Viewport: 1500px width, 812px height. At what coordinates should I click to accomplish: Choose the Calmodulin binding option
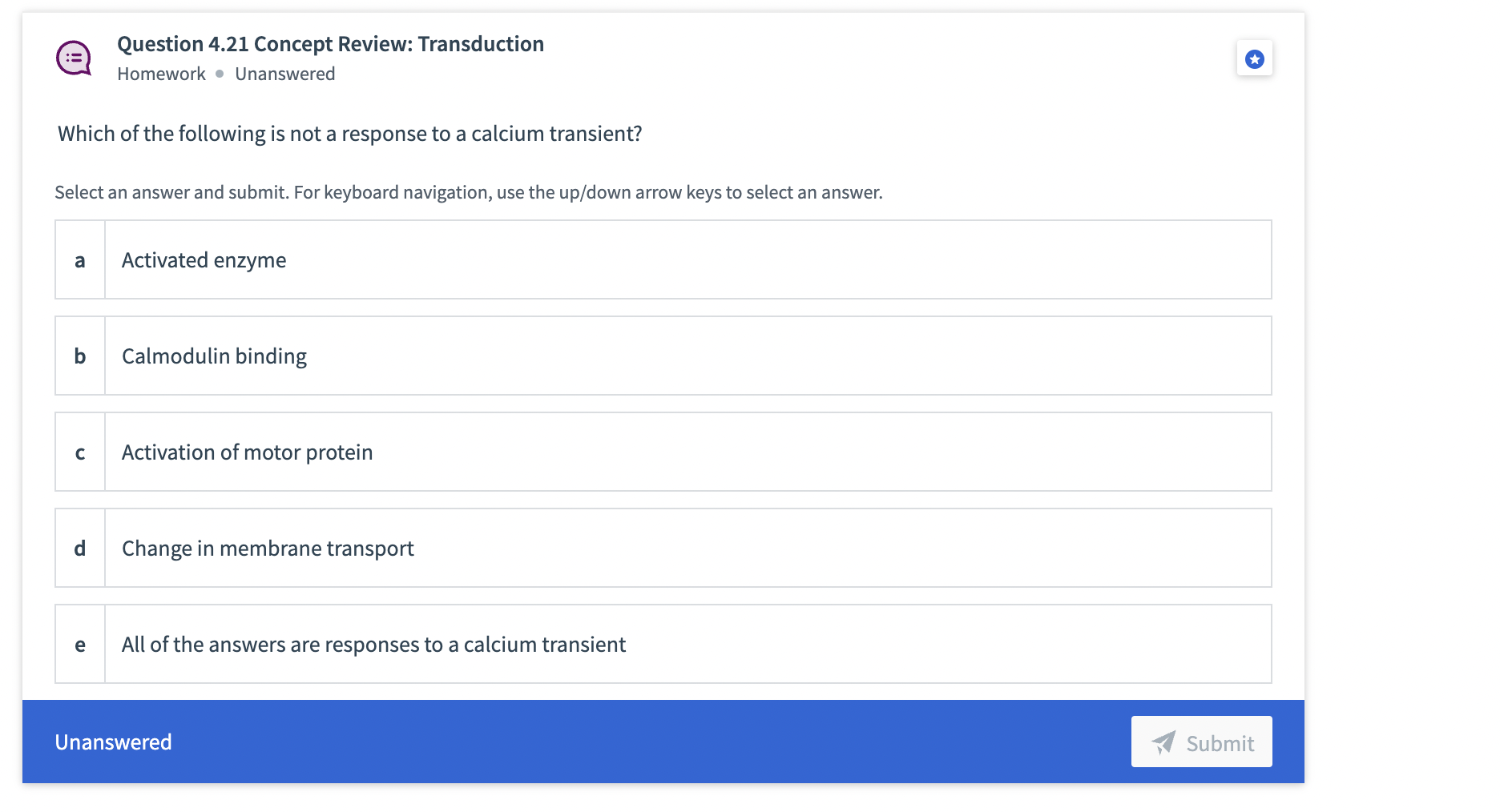pos(663,356)
